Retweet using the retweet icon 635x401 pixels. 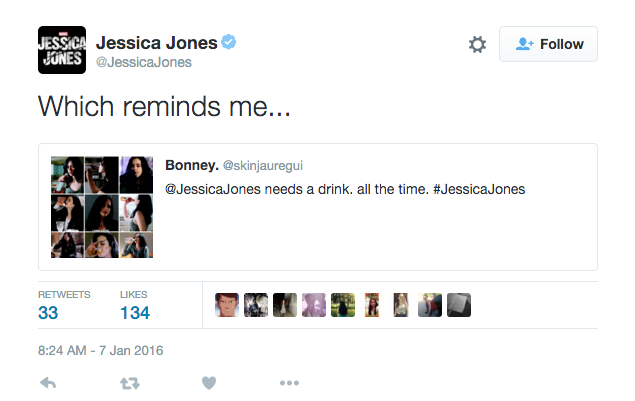pos(129,383)
